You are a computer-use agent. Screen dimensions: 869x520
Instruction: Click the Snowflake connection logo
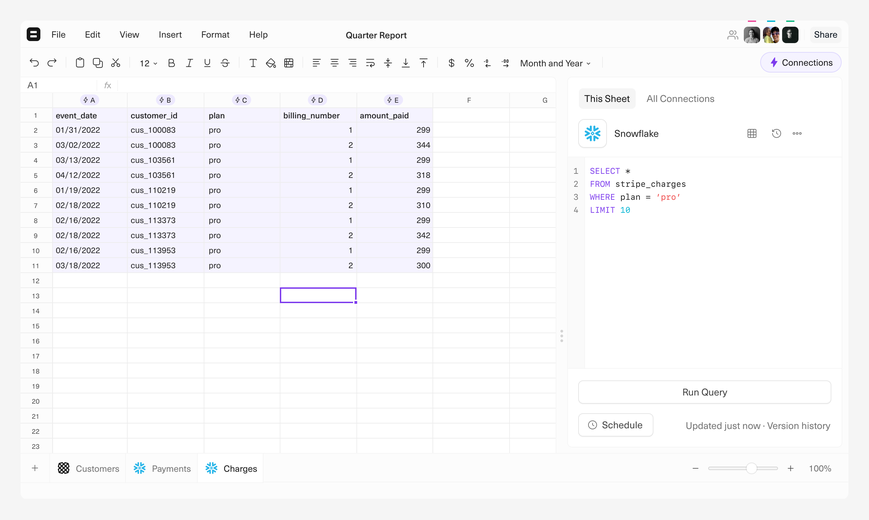pos(592,134)
